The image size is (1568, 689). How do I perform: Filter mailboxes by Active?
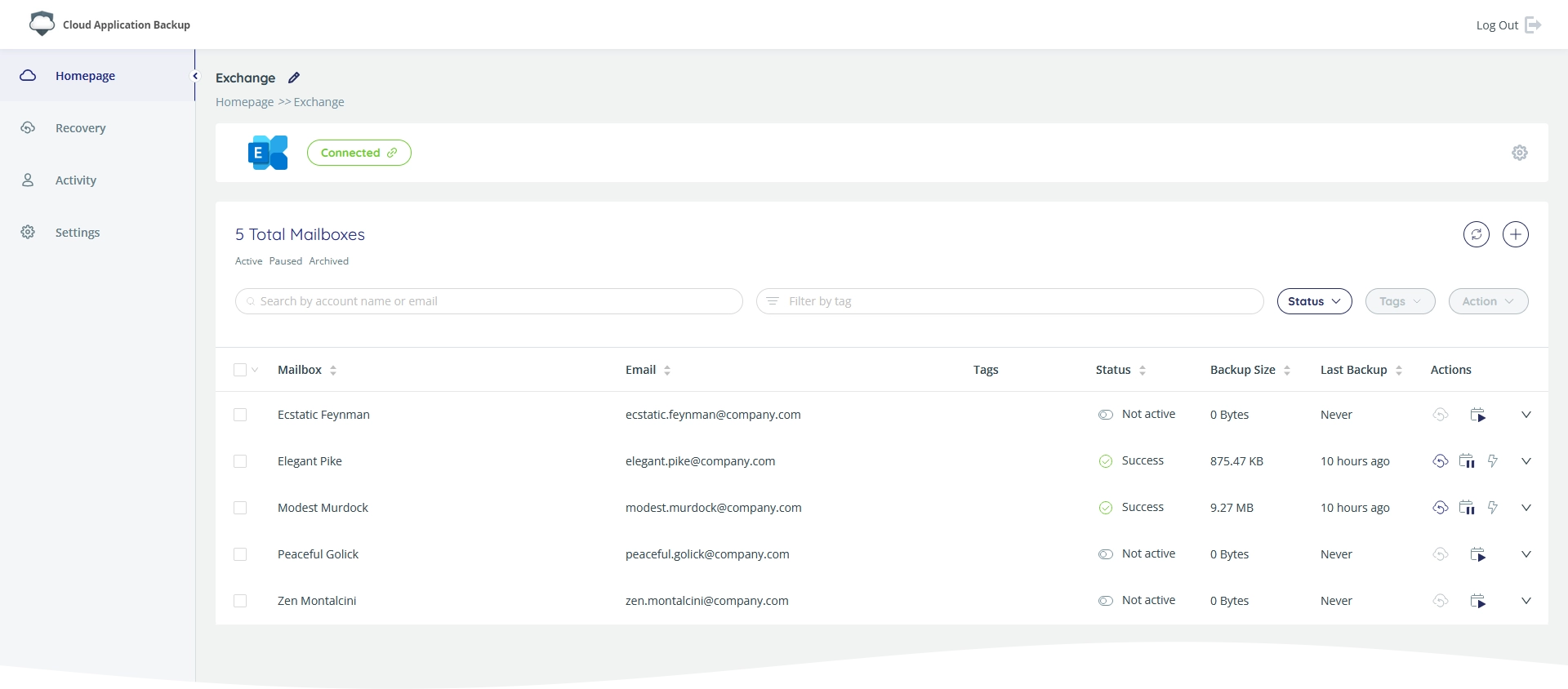249,261
